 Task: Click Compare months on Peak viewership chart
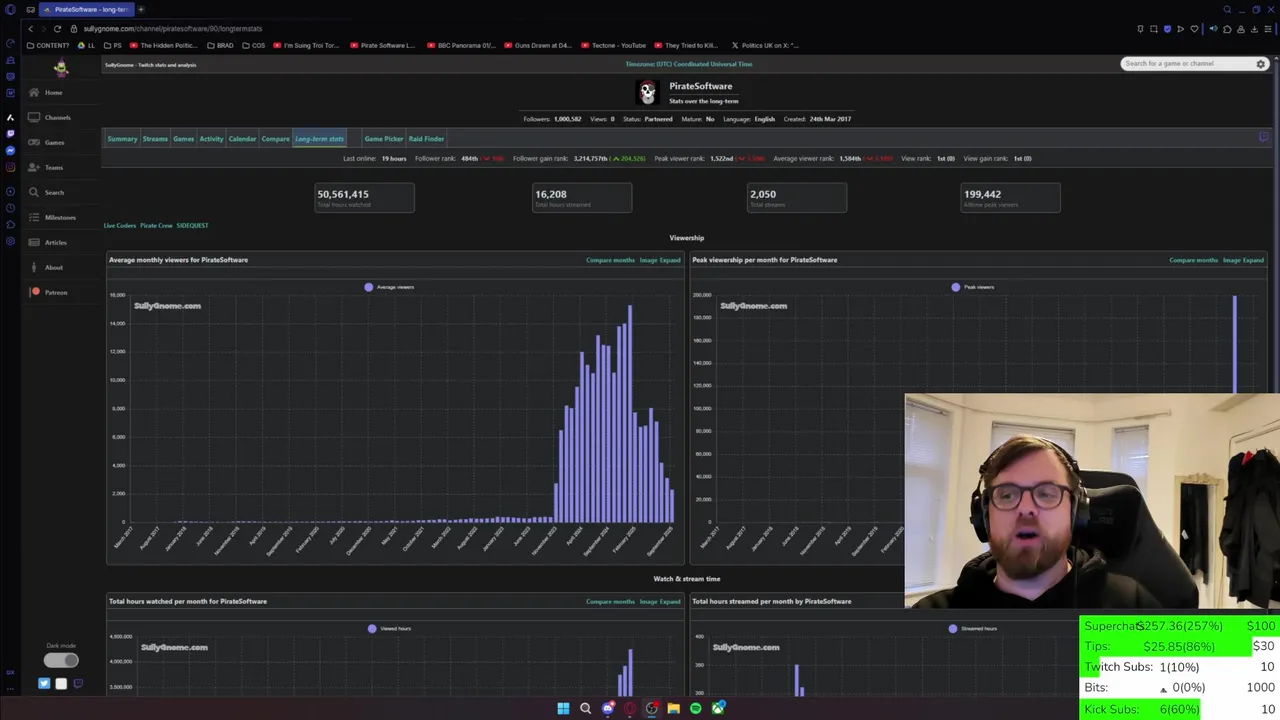[x=1194, y=260]
